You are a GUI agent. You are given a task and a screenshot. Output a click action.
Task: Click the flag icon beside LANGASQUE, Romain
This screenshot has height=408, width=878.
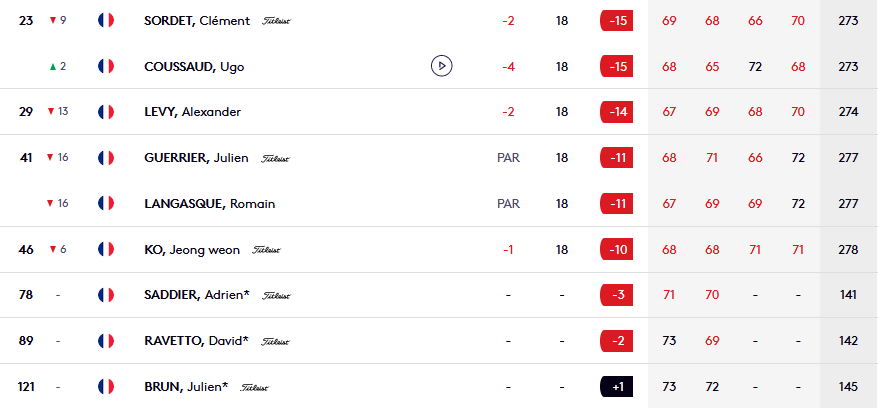point(106,203)
